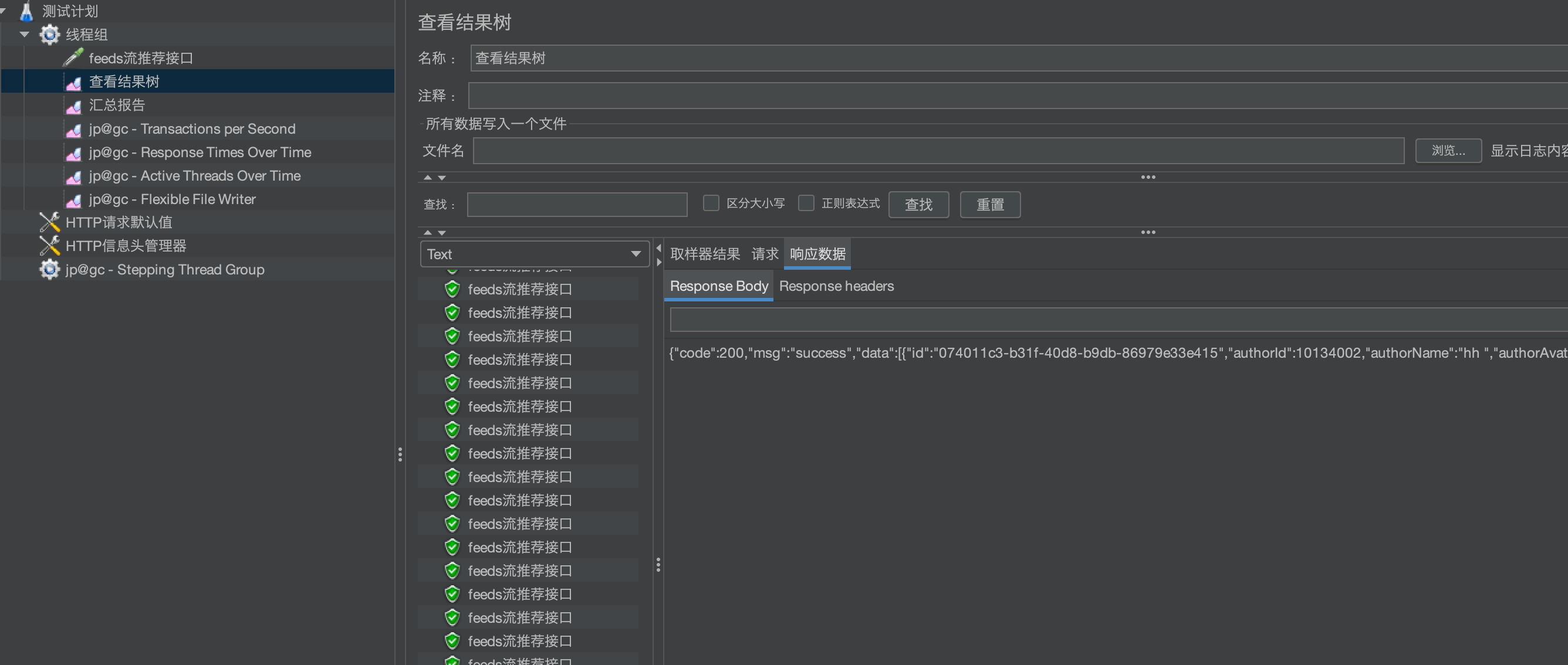This screenshot has width=1568, height=665.
Task: Toggle the 正则表达式 checkbox
Action: [806, 203]
